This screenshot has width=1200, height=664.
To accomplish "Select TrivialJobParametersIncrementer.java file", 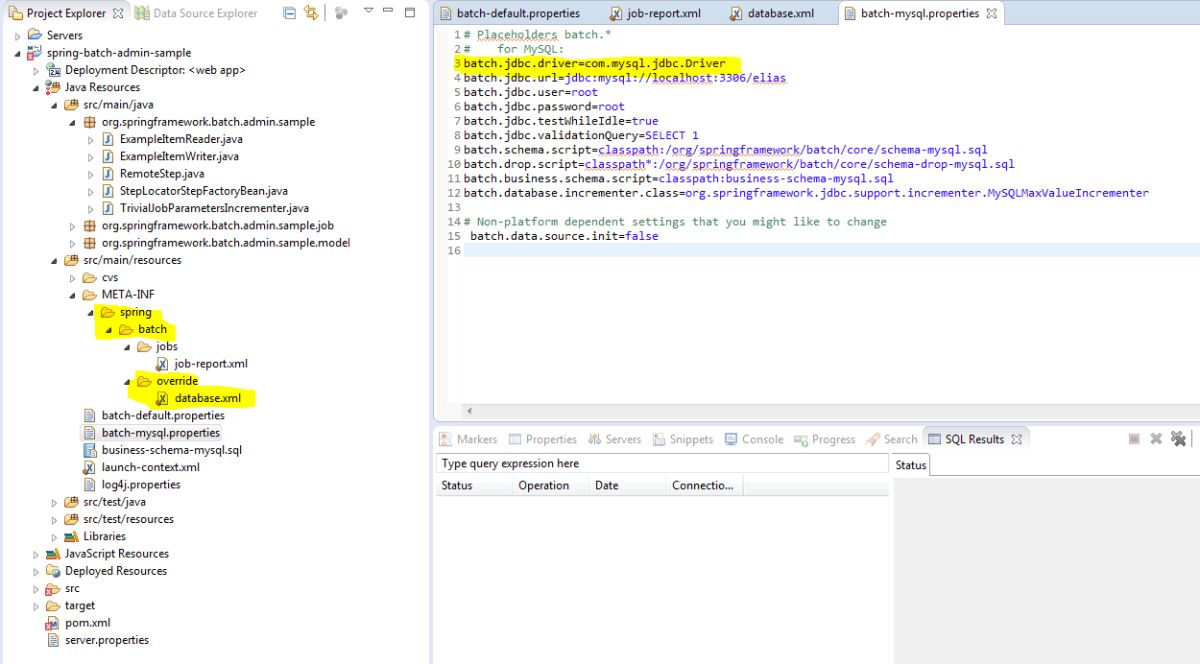I will (214, 208).
